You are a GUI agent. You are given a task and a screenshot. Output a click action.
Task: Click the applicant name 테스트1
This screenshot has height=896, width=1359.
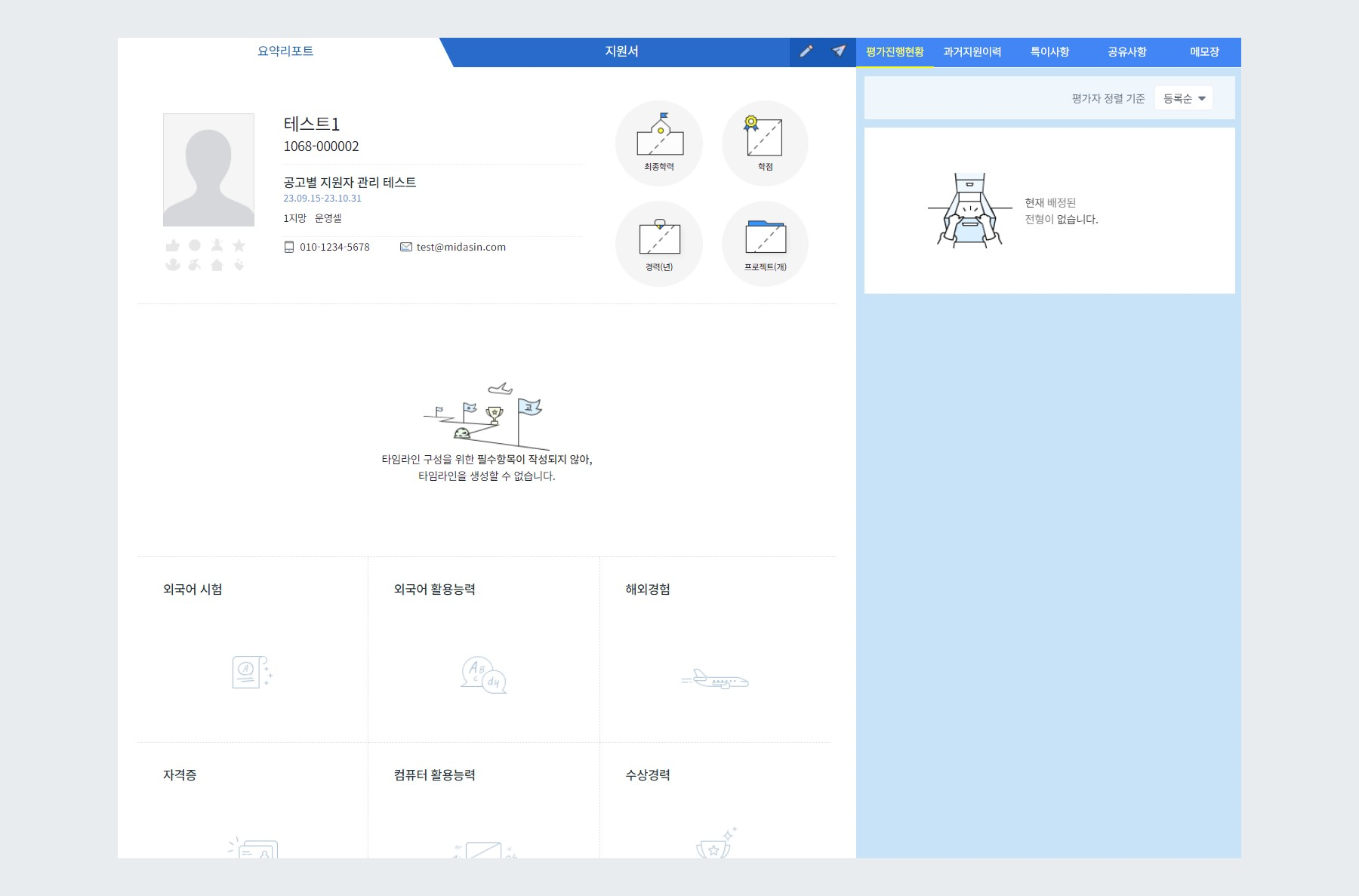312,124
